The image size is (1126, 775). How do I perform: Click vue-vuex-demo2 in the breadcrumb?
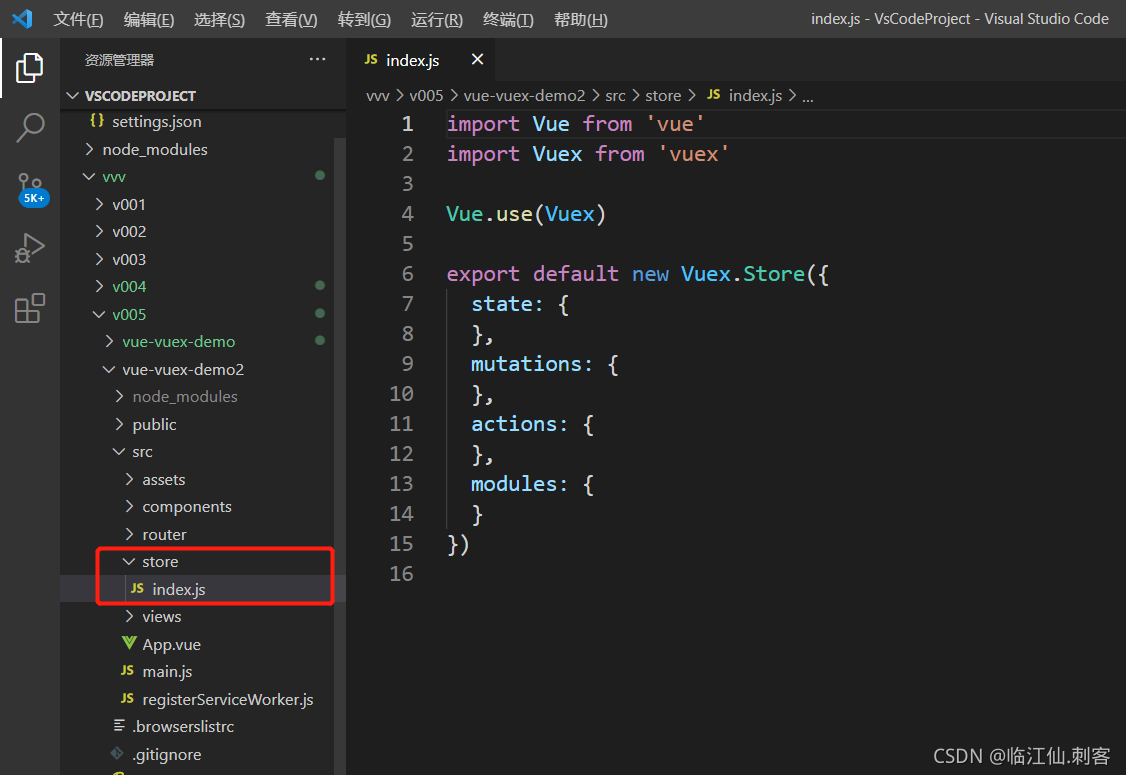(x=524, y=96)
